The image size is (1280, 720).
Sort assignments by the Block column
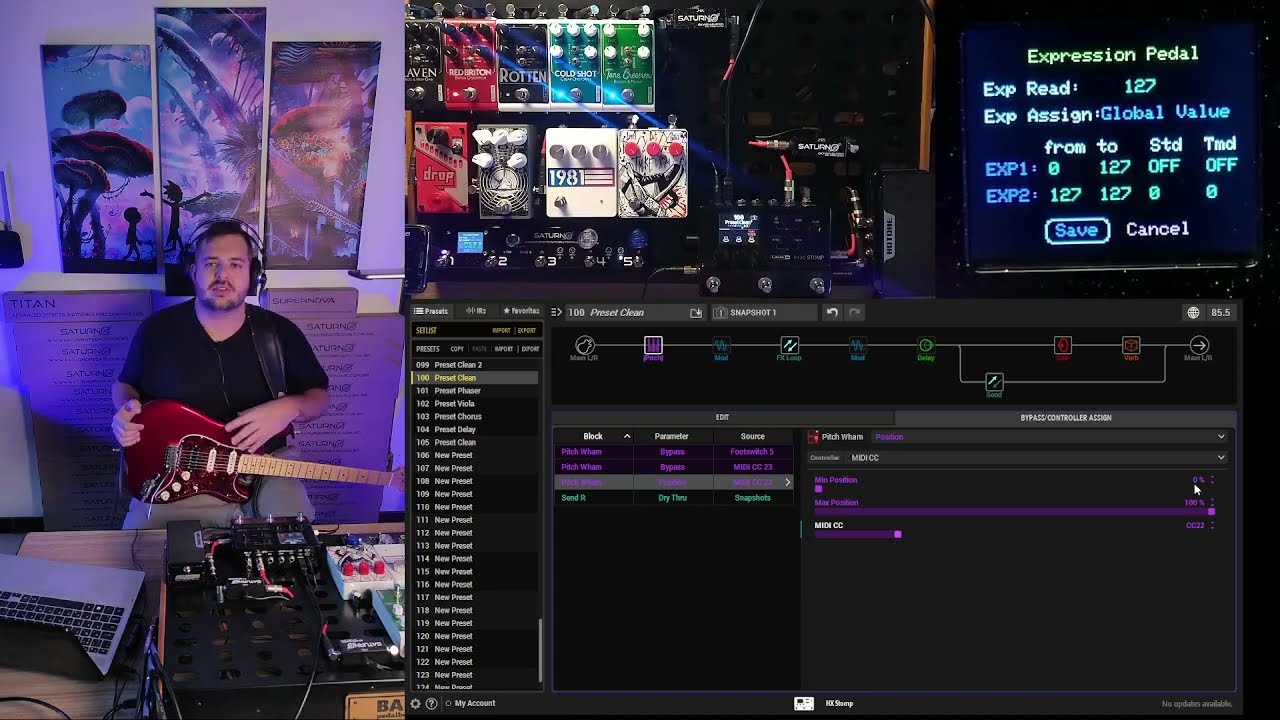(x=593, y=436)
